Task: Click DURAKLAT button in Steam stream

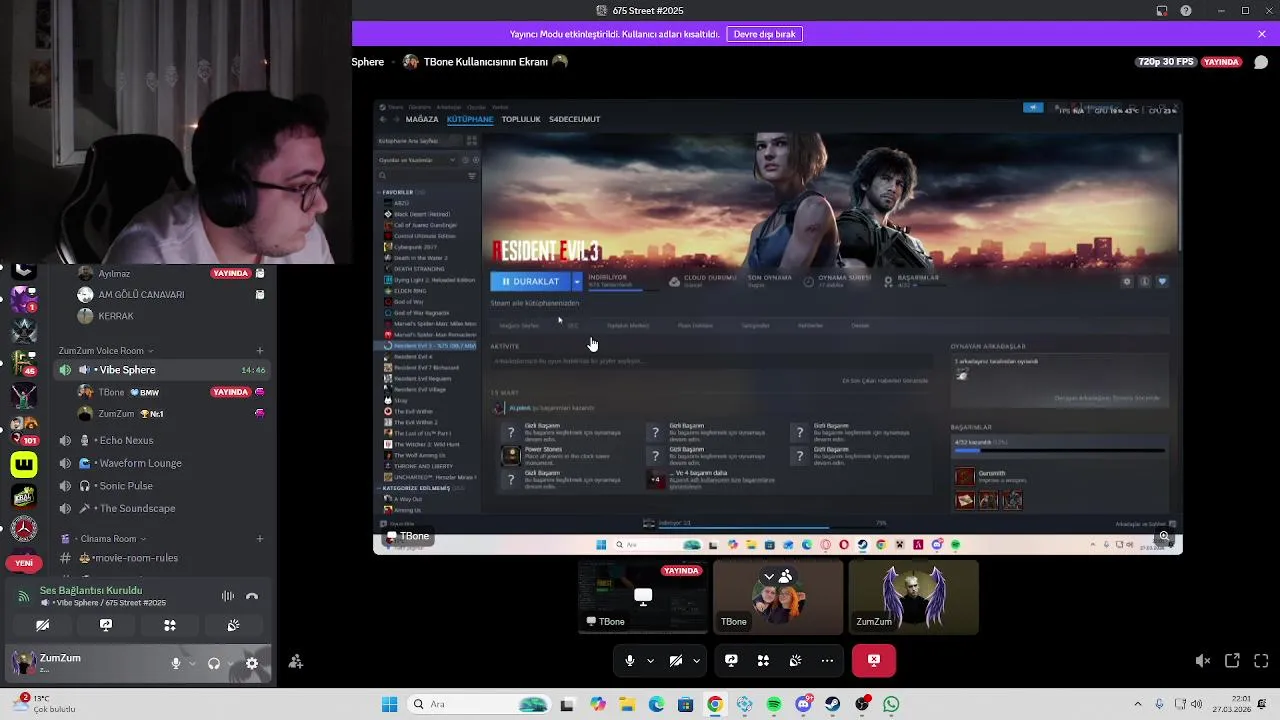Action: (x=530, y=282)
